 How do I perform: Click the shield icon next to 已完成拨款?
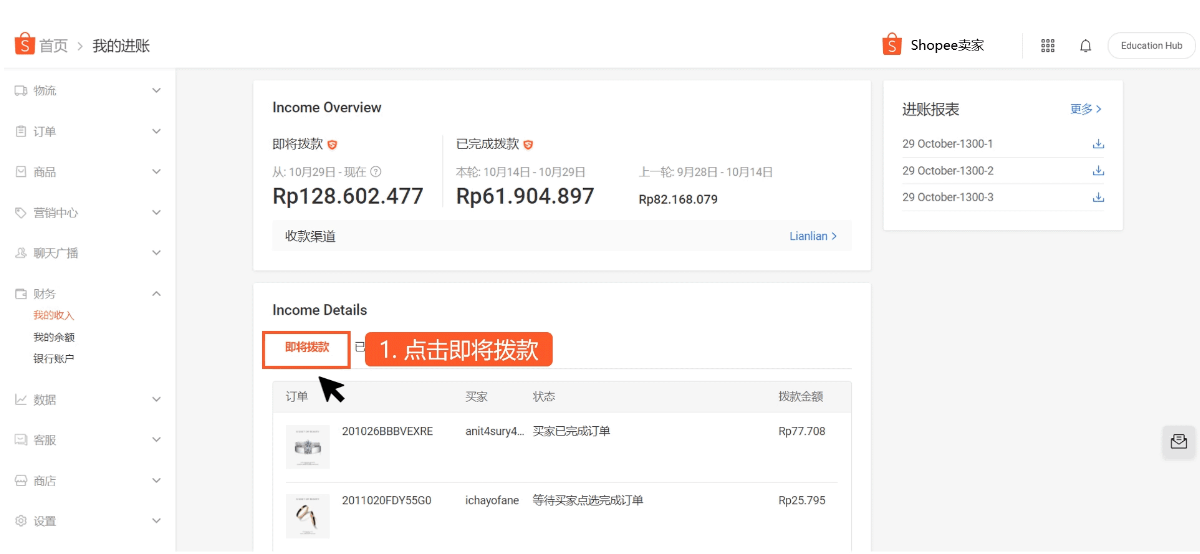[x=528, y=145]
